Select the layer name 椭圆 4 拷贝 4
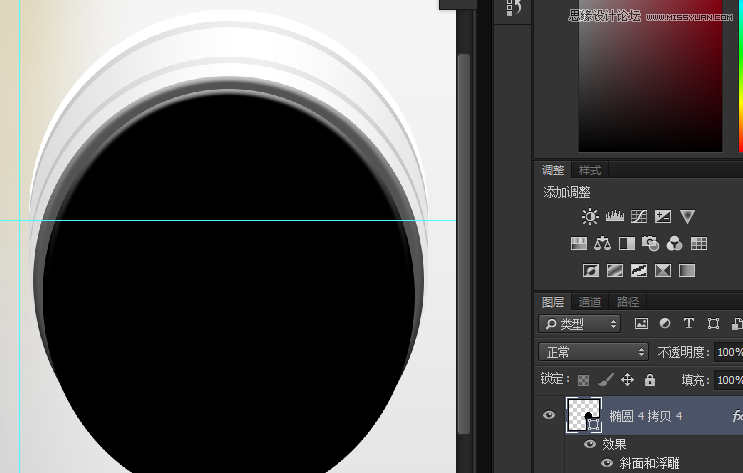 coord(645,416)
